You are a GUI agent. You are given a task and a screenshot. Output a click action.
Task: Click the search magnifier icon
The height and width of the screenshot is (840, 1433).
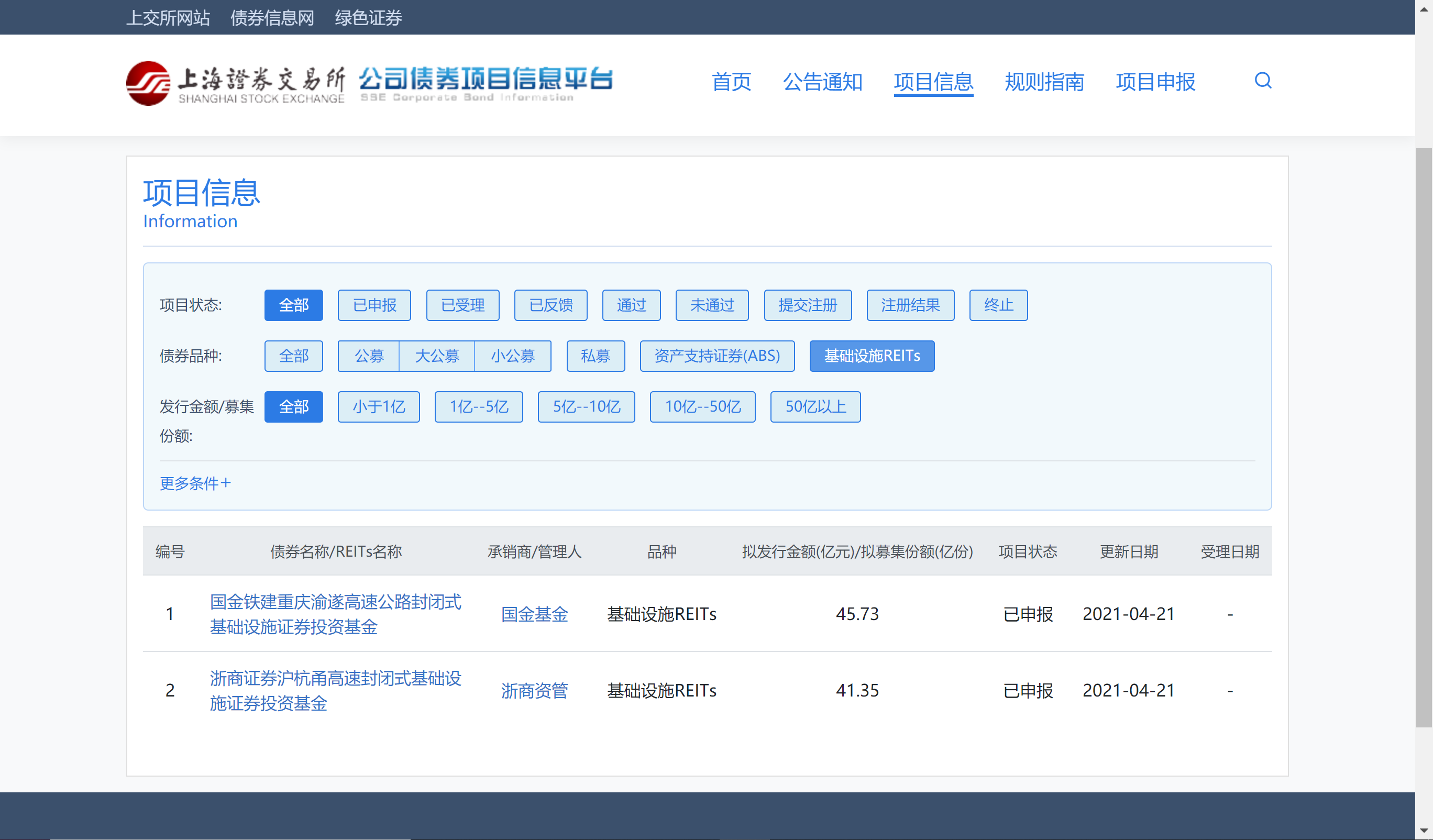1262,81
